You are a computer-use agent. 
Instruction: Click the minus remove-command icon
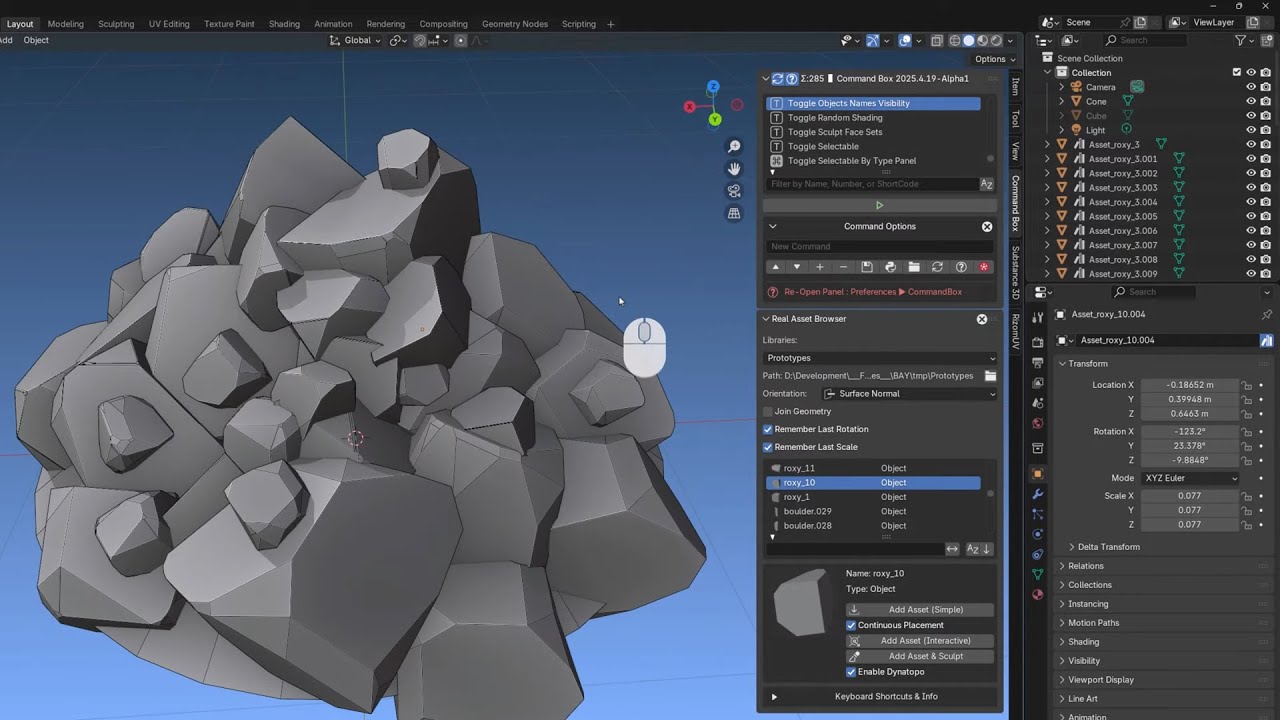[843, 267]
